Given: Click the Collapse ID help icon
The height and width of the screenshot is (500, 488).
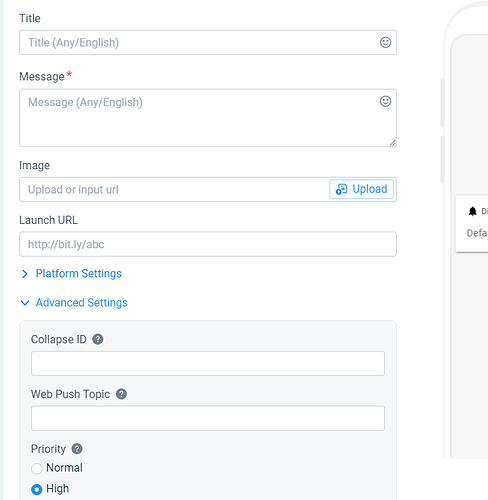Looking at the screenshot, I should [98, 339].
